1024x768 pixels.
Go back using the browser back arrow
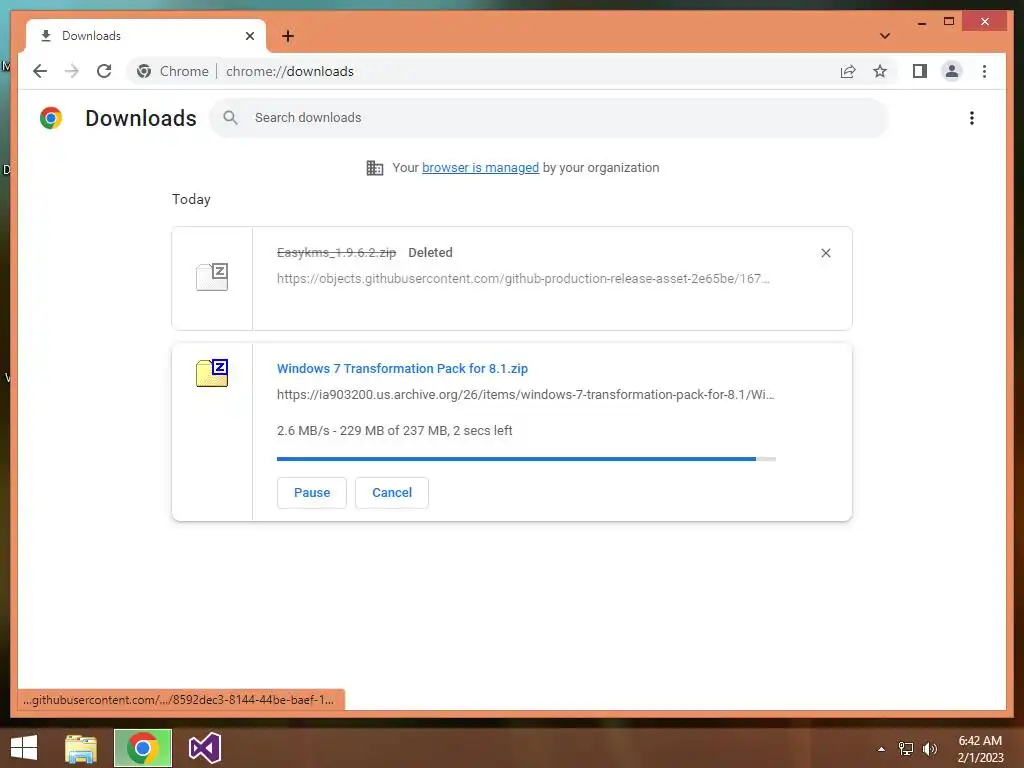point(40,71)
